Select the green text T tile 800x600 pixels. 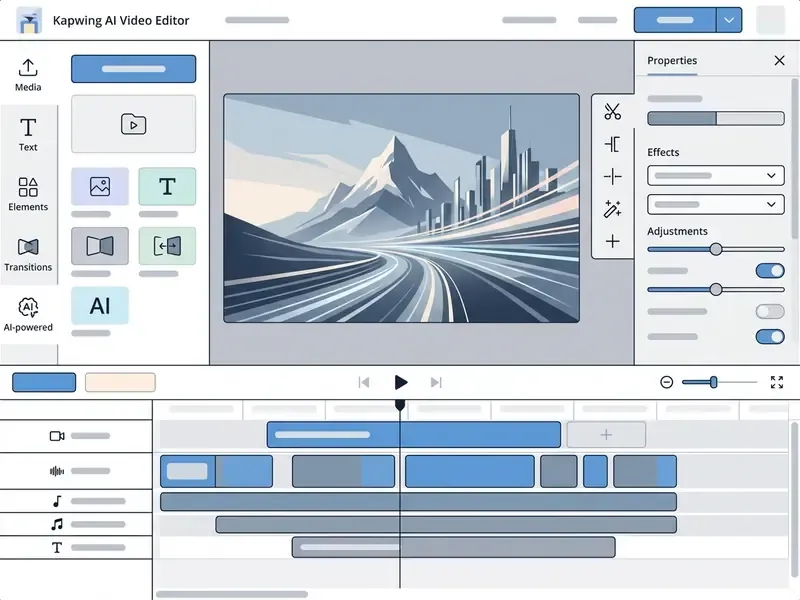(167, 186)
